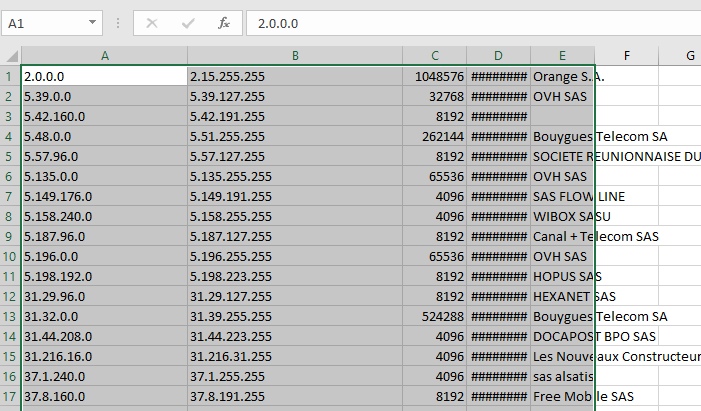Screen dimensions: 701x411
Task: Click cell containing 5.135.0.0
Action: point(105,176)
